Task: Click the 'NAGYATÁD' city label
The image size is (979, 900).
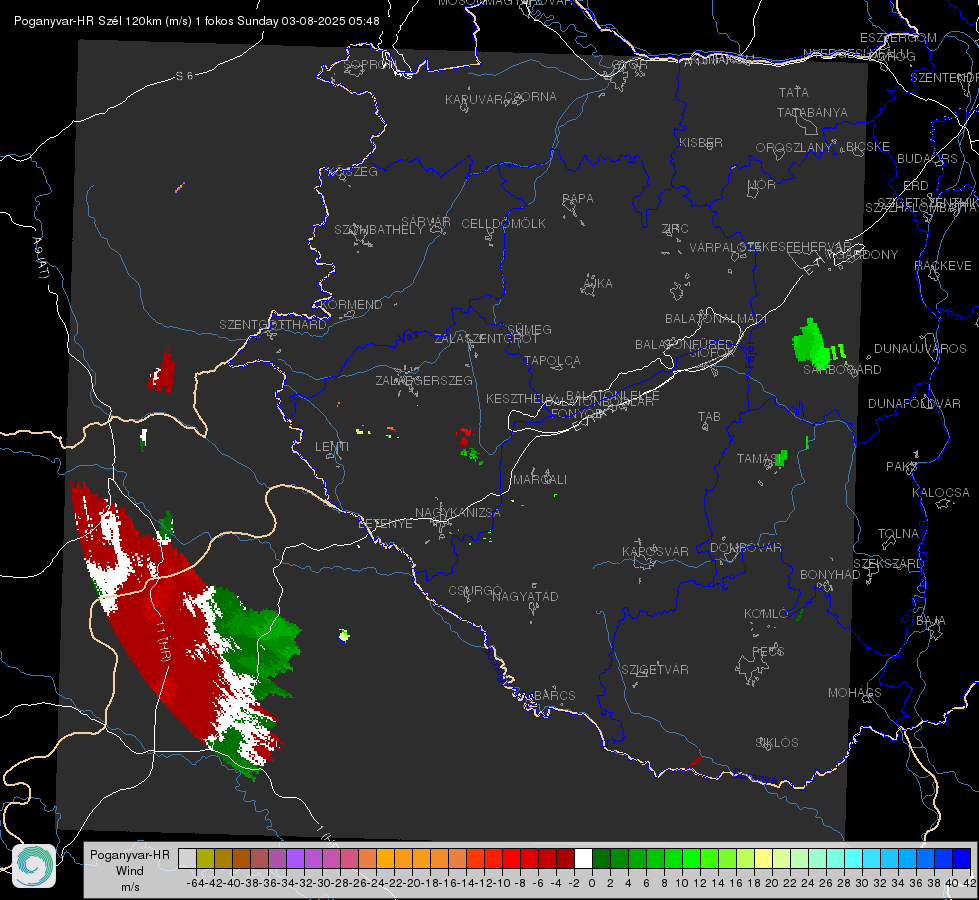Action: (x=525, y=596)
